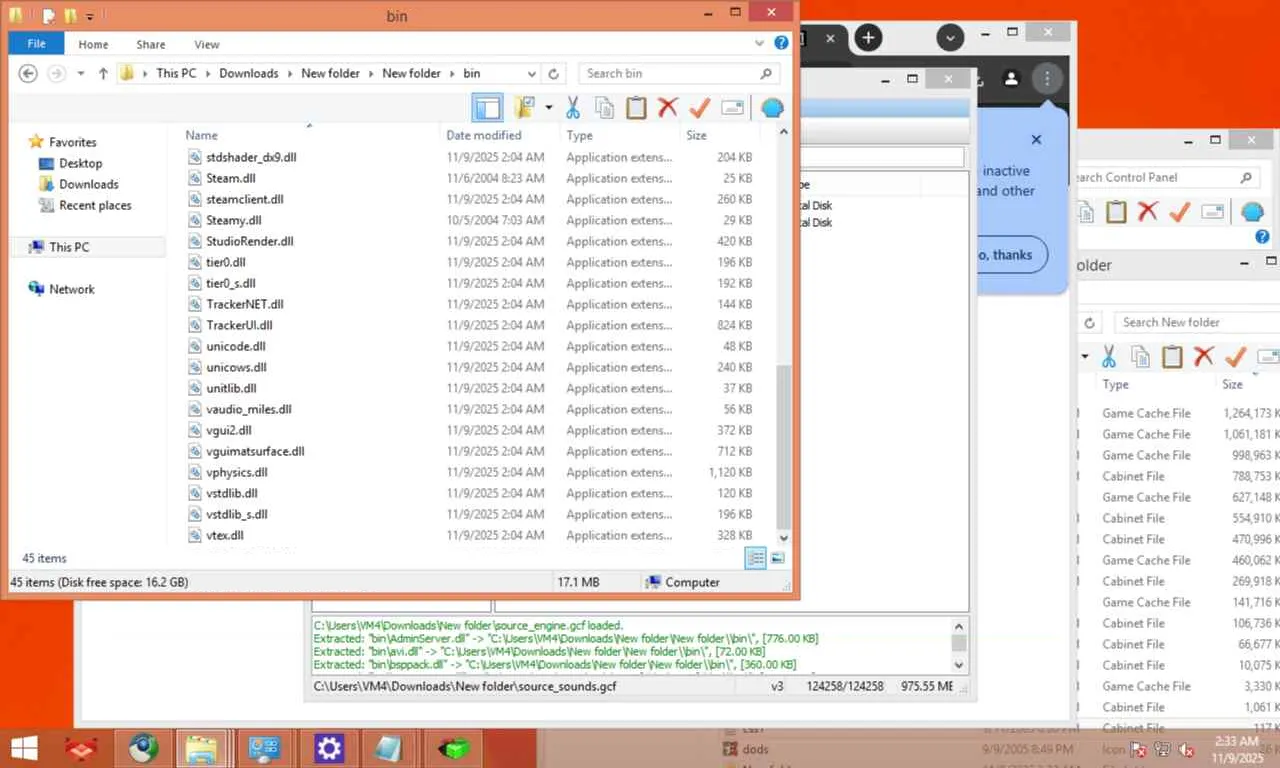Image resolution: width=1280 pixels, height=768 pixels.
Task: Open the Home ribbon tab
Action: click(x=93, y=44)
